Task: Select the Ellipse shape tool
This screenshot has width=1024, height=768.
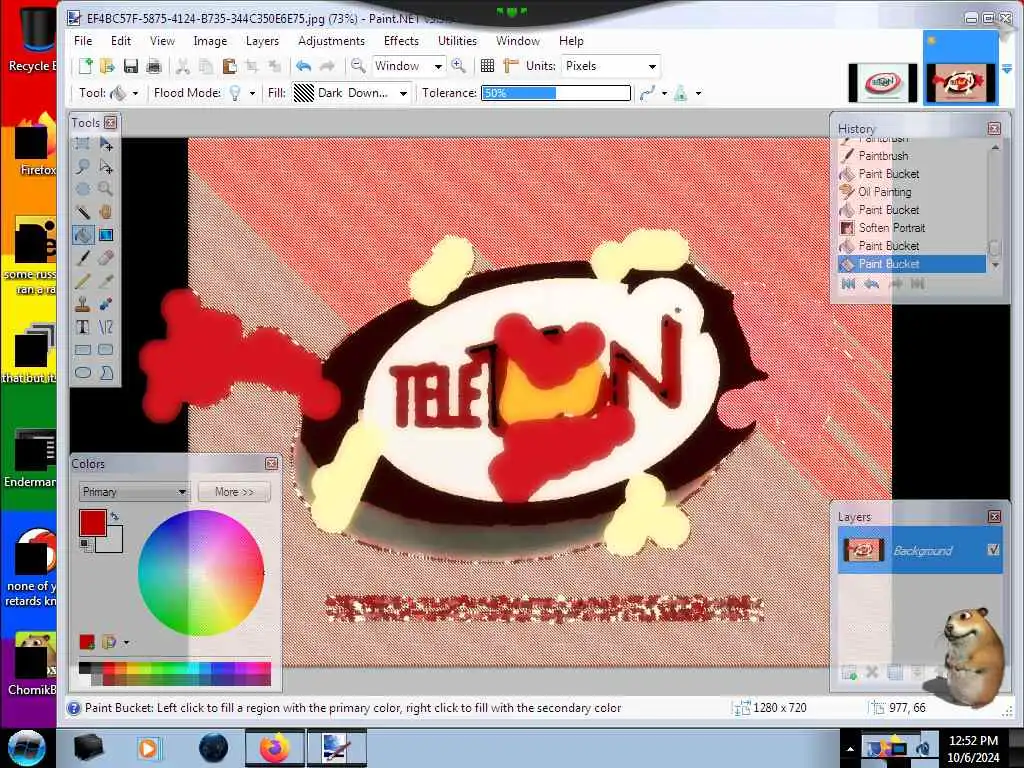Action: [x=83, y=373]
